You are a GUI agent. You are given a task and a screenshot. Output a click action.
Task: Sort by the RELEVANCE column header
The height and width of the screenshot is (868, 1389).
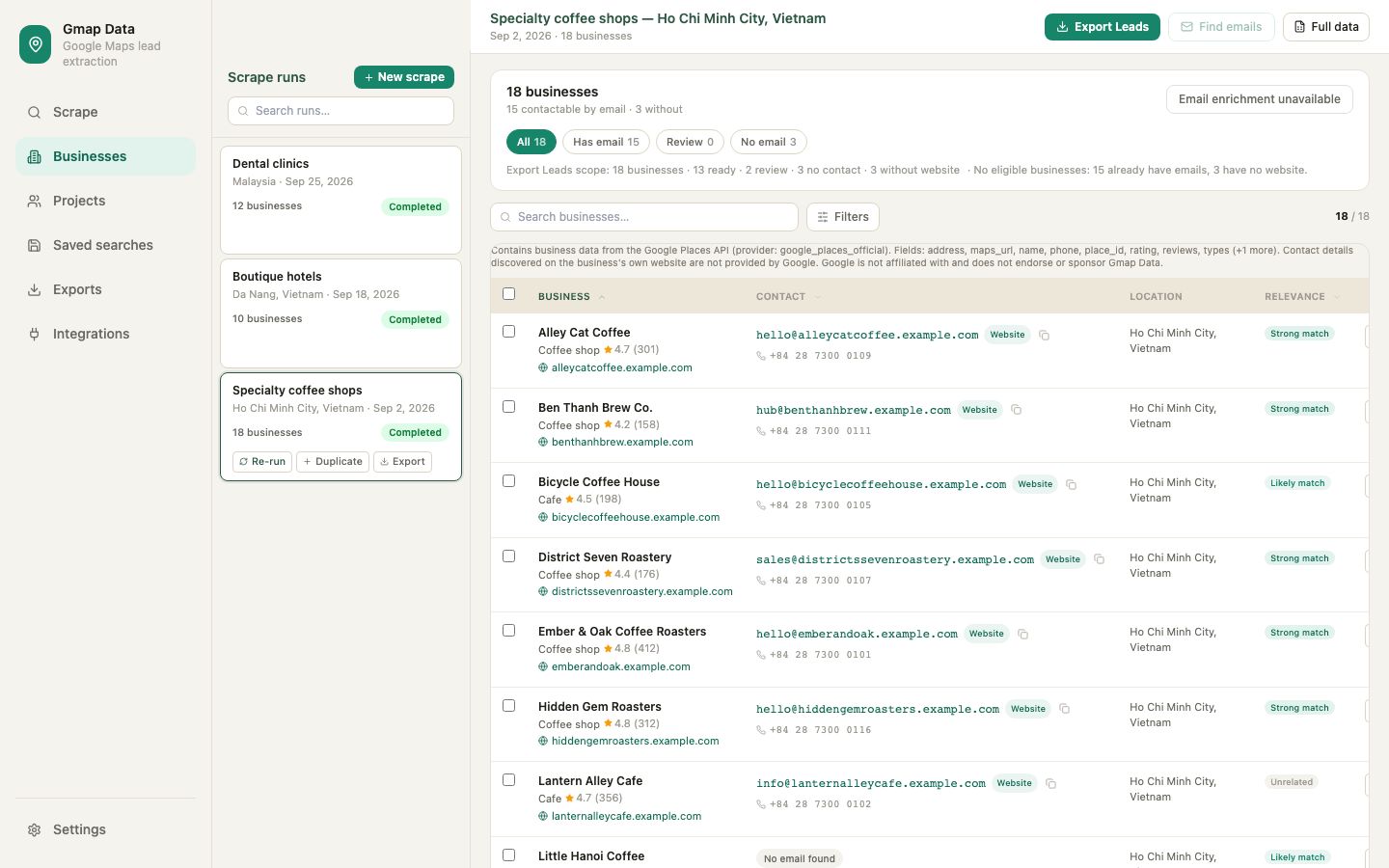(1302, 297)
